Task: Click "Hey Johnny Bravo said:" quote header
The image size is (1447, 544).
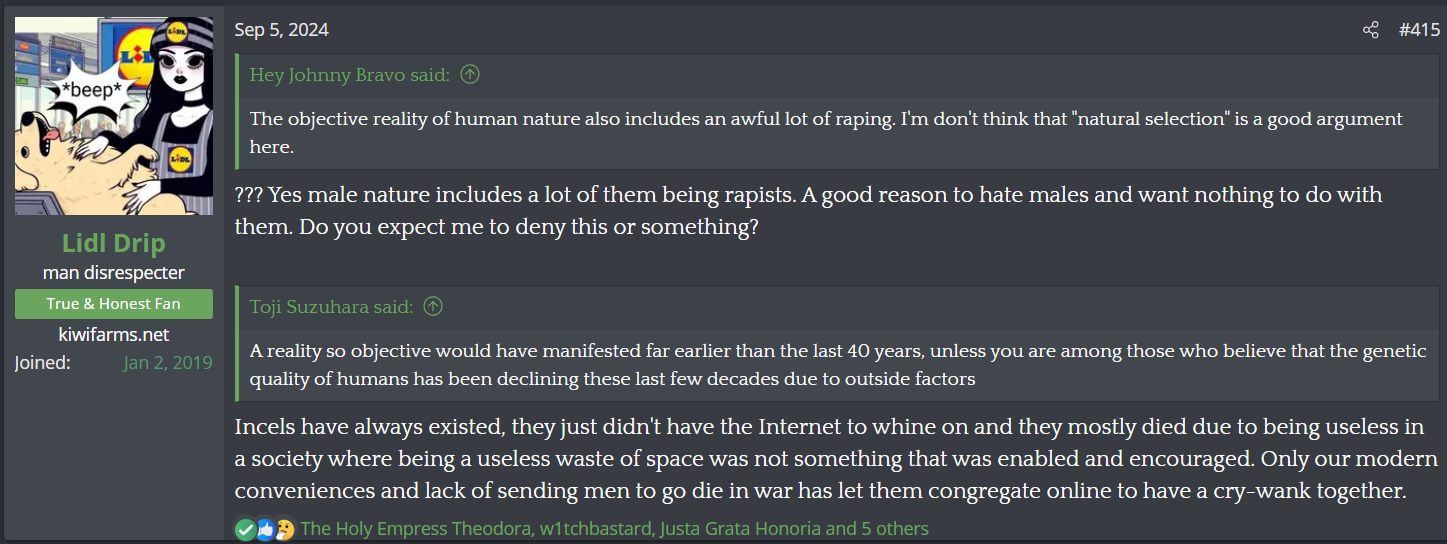Action: (x=350, y=74)
